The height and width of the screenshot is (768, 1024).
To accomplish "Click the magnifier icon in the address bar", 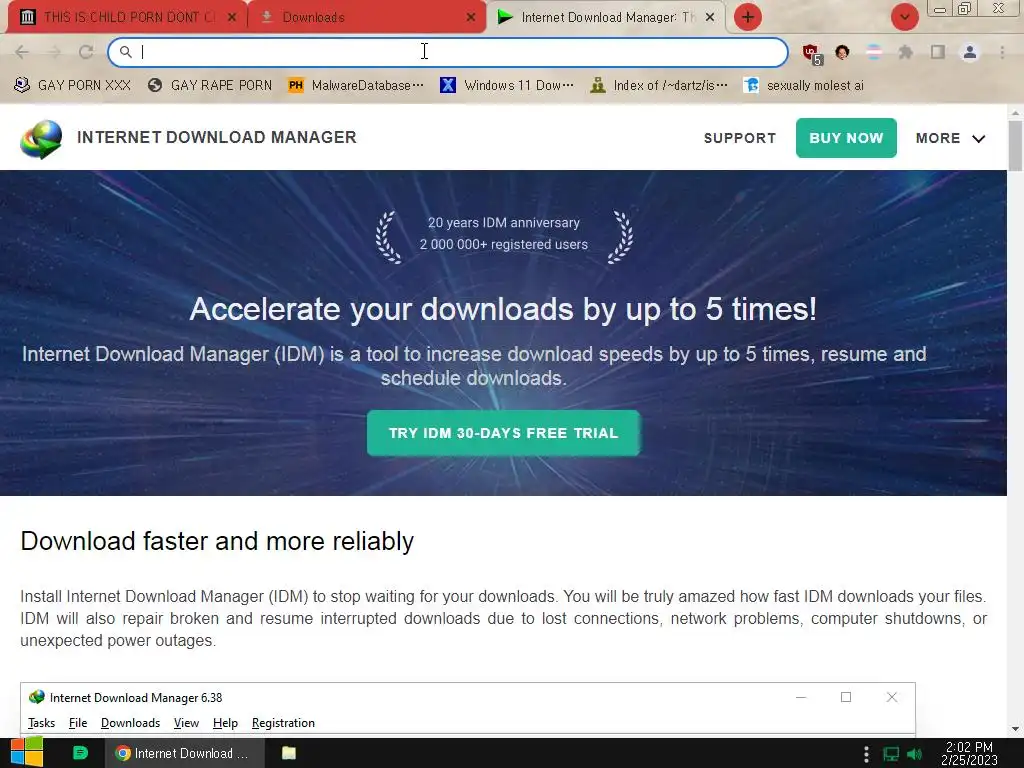I will [125, 52].
